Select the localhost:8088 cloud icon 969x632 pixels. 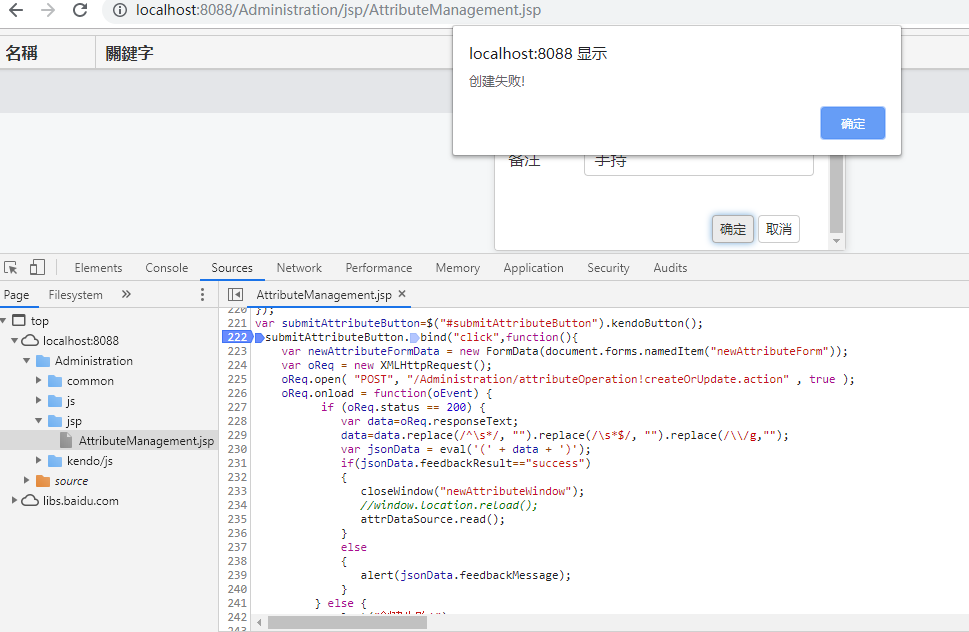[x=30, y=340]
